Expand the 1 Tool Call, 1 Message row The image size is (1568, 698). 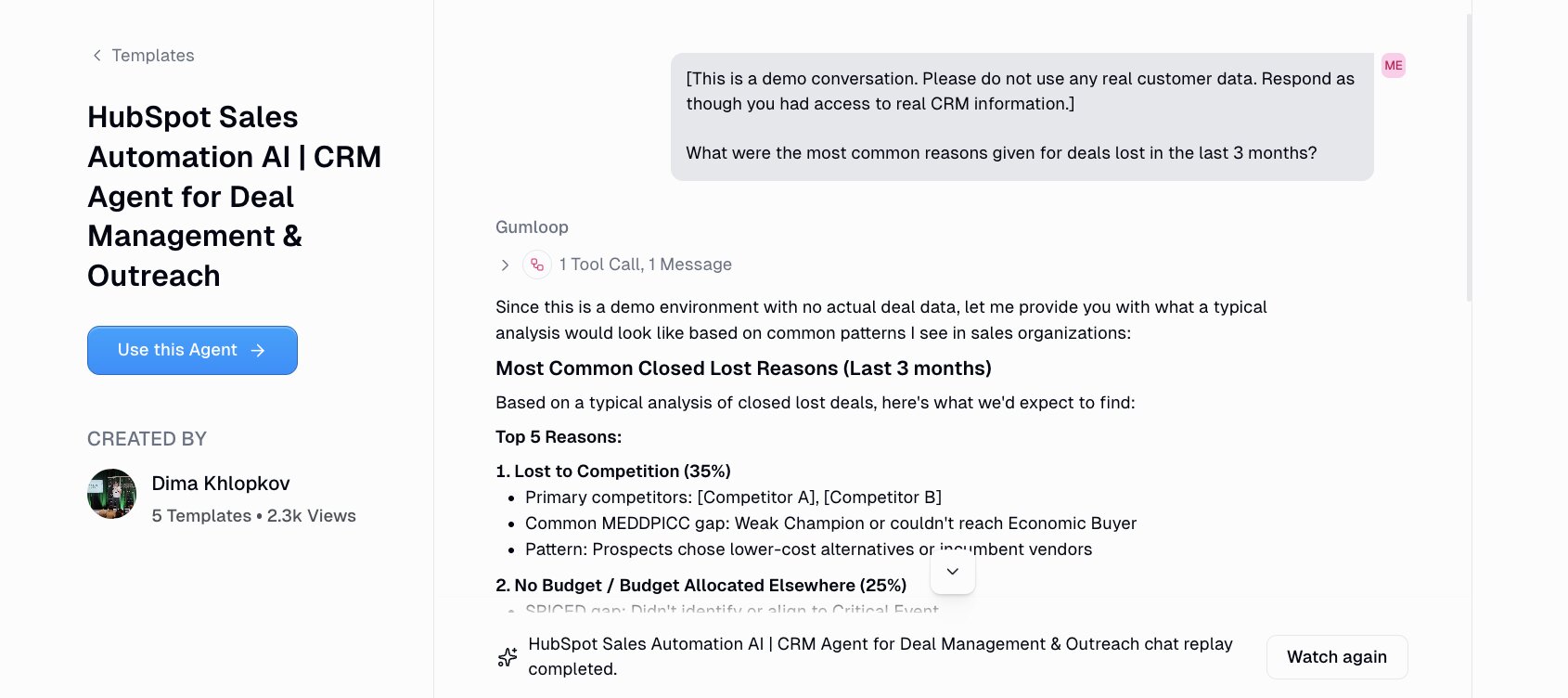(645, 265)
